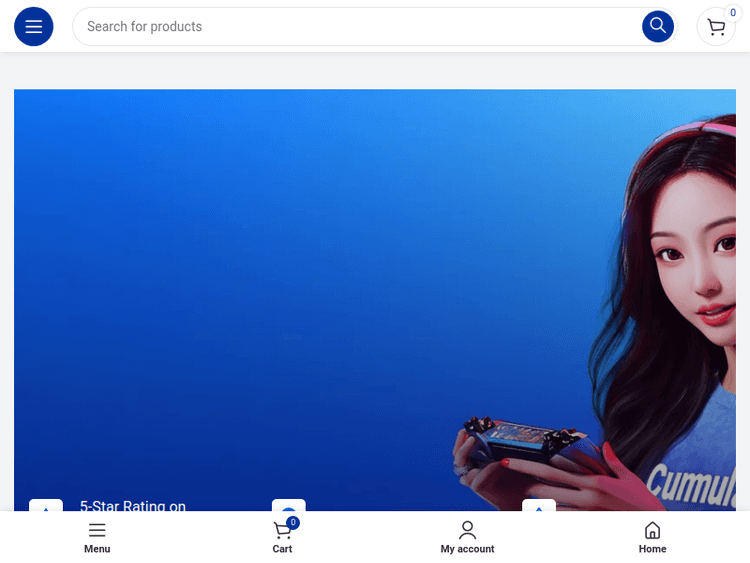
Task: Click the header cart count badge
Action: point(732,13)
